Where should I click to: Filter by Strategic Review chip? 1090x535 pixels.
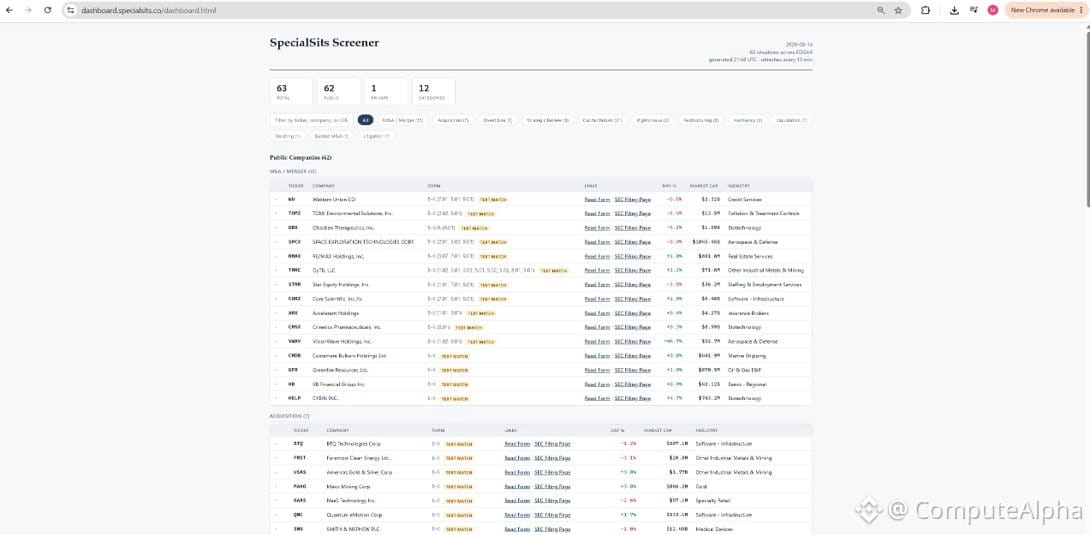[547, 120]
